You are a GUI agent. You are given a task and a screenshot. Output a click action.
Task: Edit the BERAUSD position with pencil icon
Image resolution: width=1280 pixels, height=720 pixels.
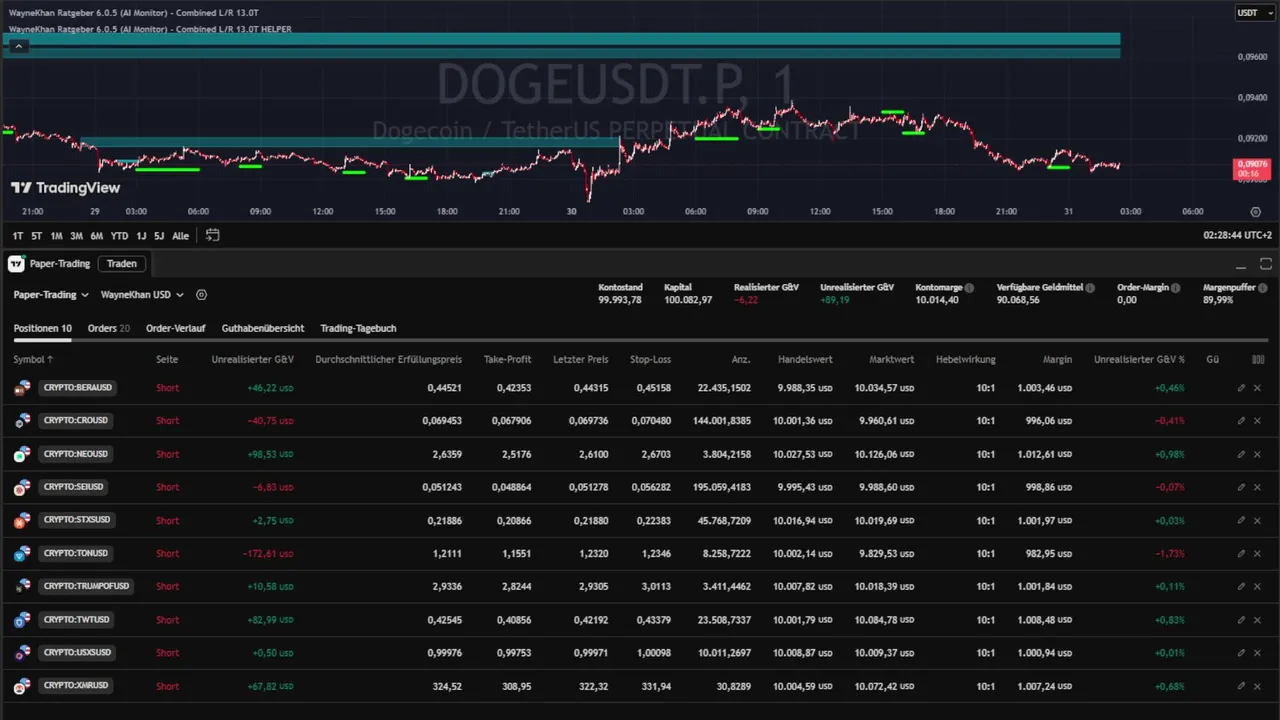[1241, 388]
